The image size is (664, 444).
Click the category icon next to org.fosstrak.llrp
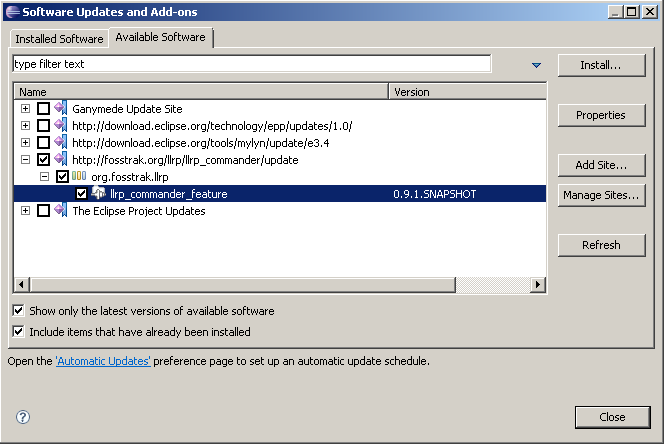click(79, 176)
